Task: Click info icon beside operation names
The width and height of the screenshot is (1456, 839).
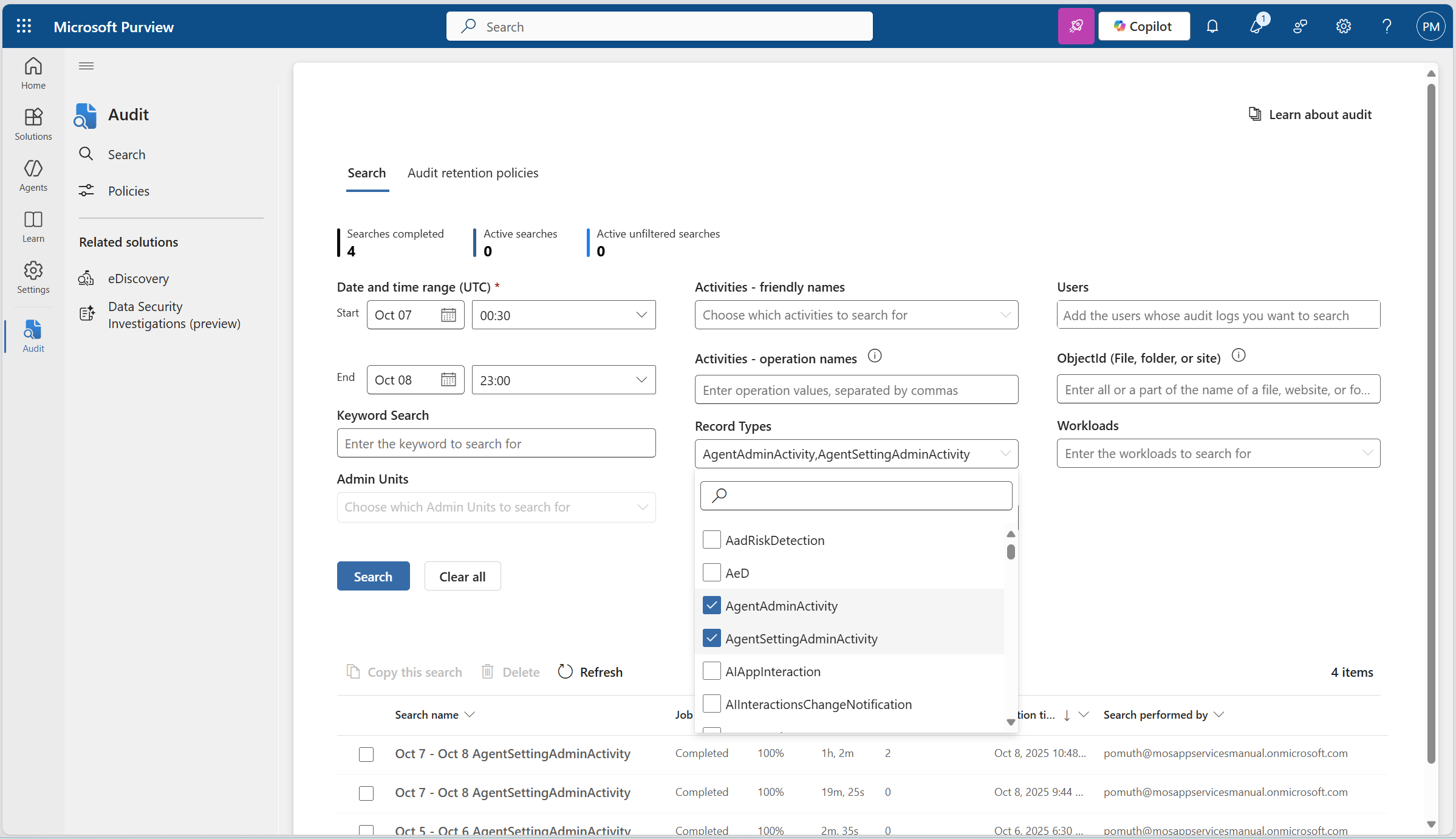Action: click(874, 356)
